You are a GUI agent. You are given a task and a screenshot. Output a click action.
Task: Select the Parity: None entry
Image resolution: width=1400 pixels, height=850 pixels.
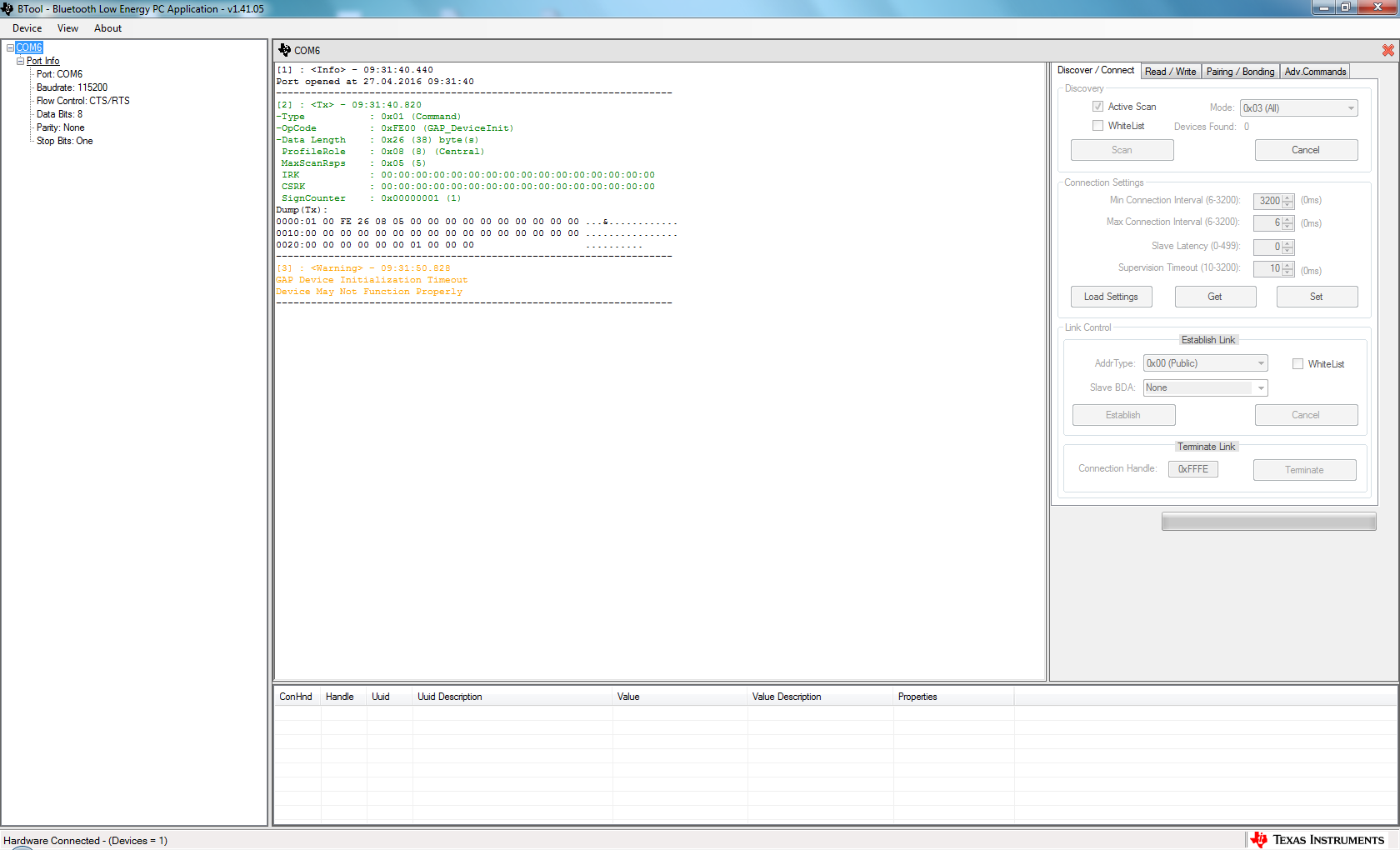click(x=60, y=127)
